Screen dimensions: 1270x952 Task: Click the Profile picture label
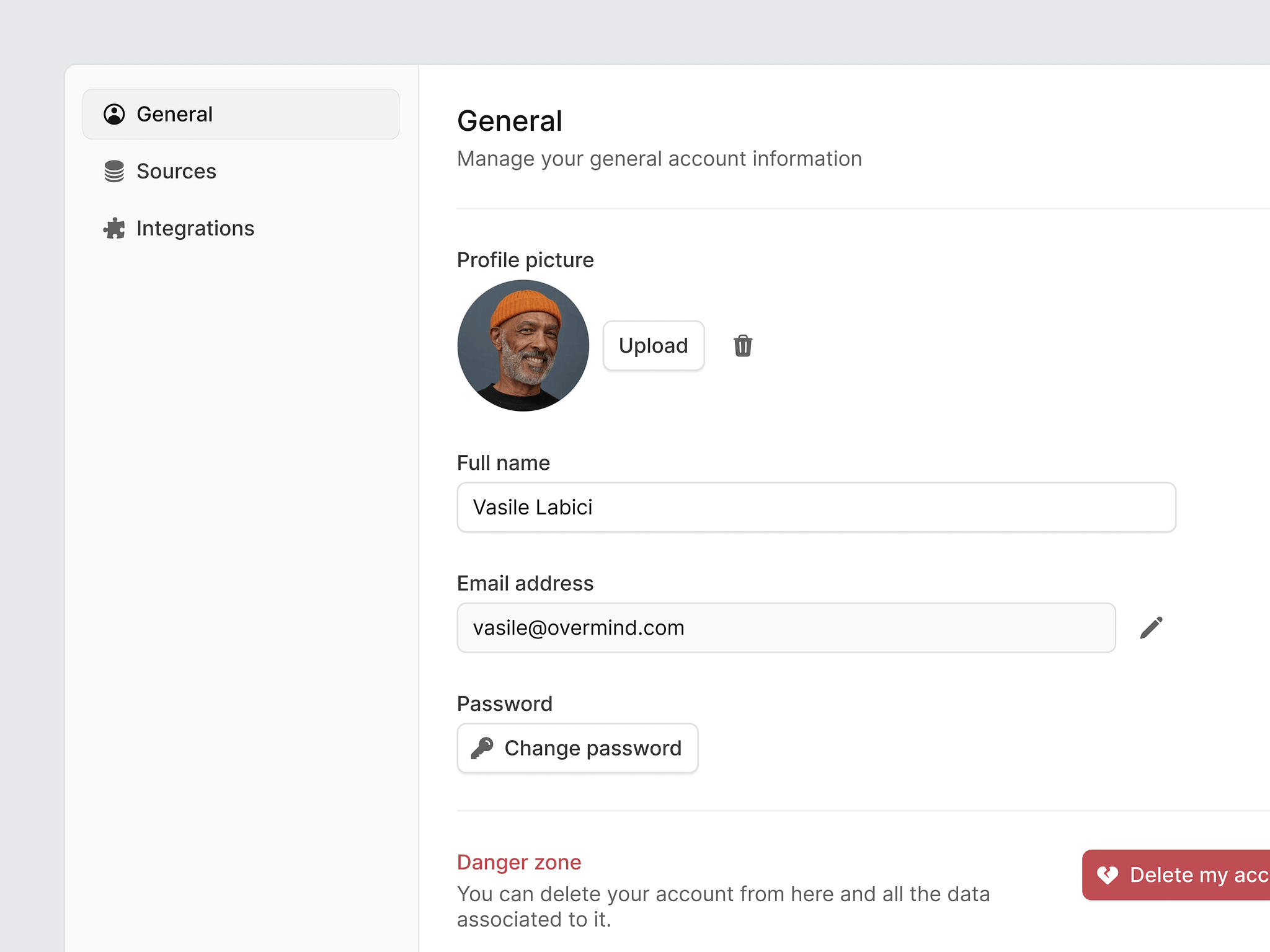click(525, 260)
